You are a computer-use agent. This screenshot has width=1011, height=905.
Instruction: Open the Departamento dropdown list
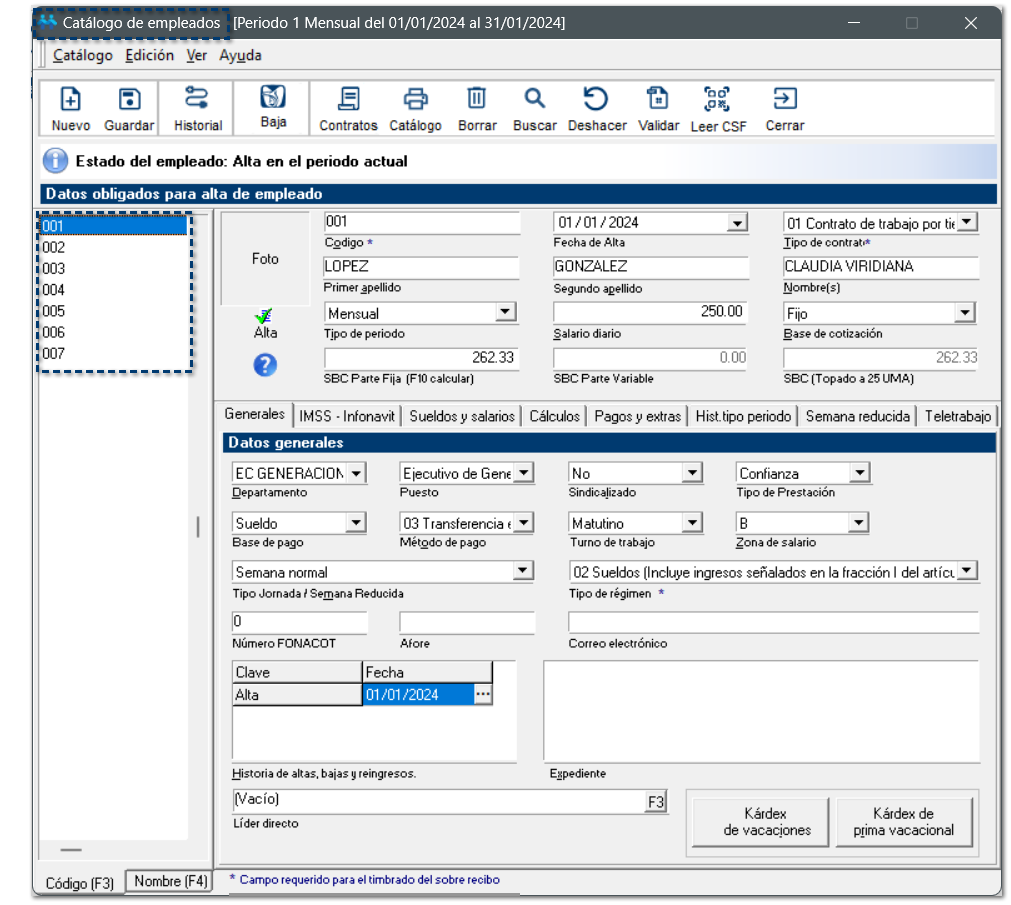coord(357,473)
